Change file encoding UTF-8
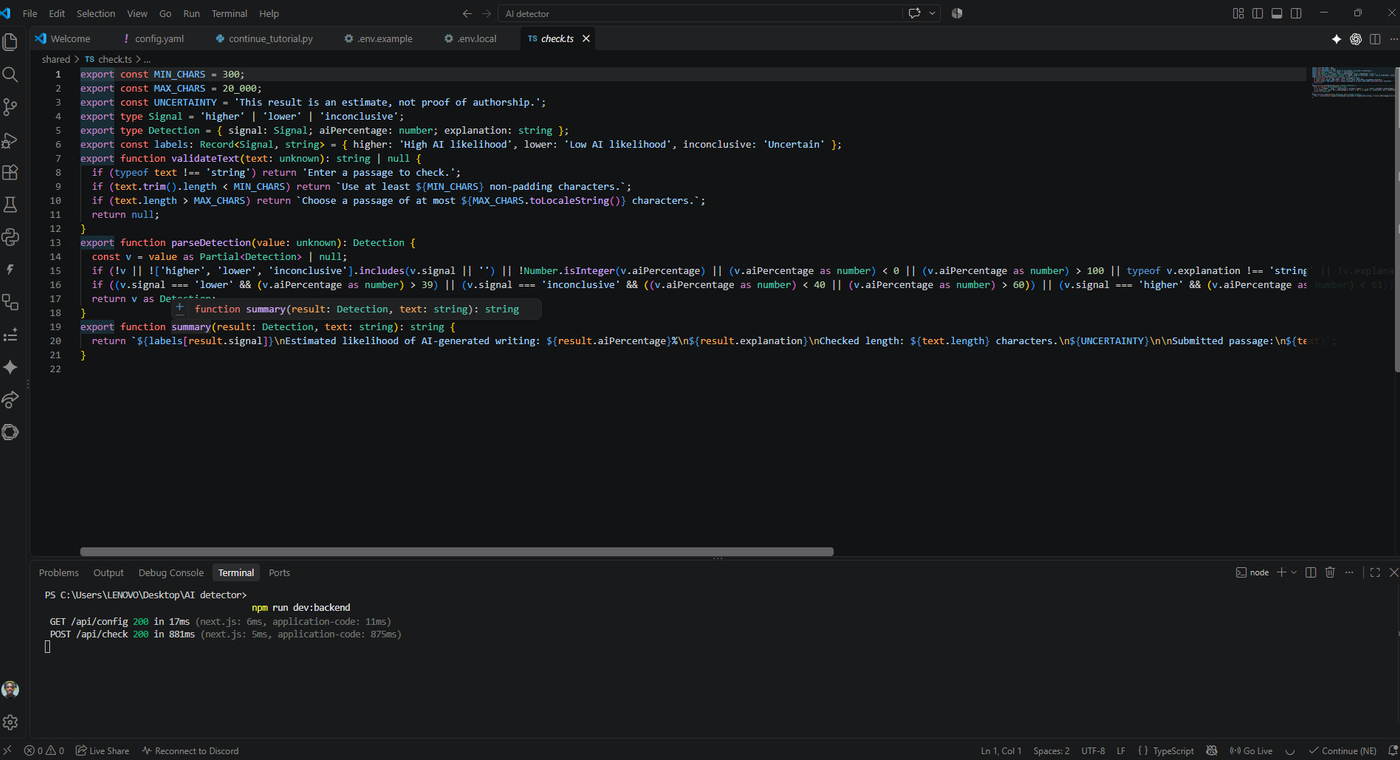 1093,750
